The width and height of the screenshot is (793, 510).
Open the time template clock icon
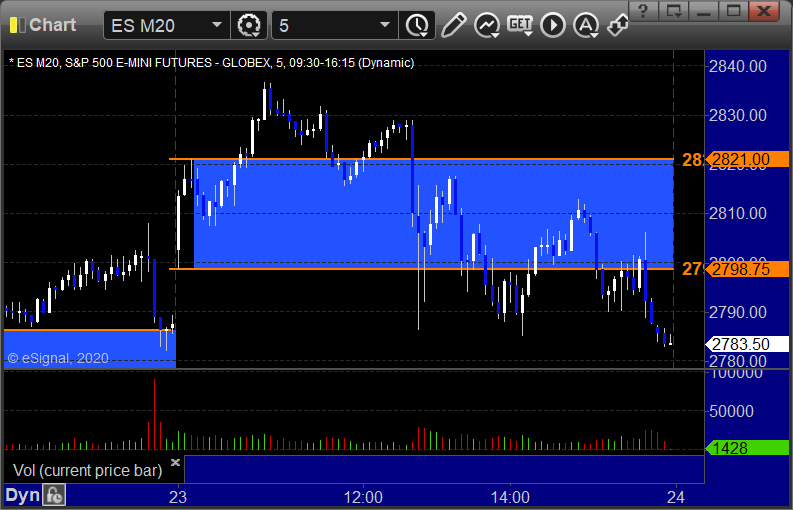point(418,25)
